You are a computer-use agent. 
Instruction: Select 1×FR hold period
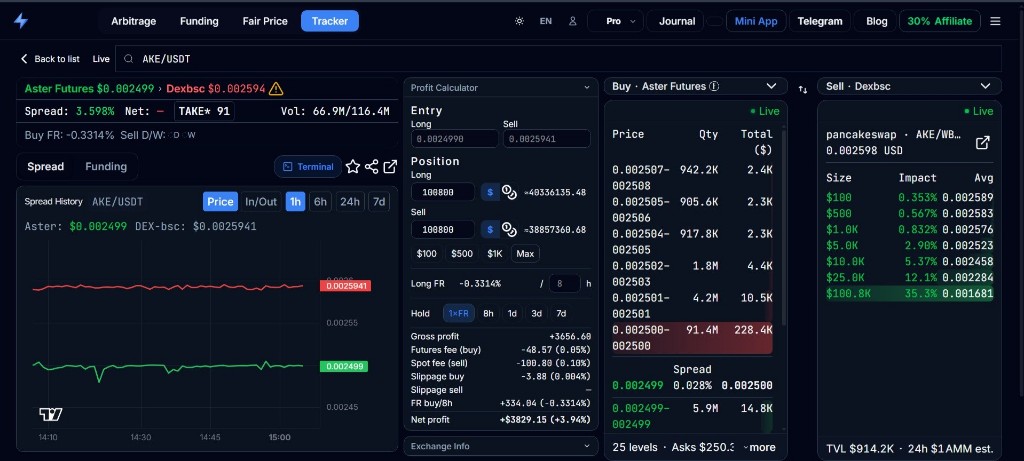[459, 313]
